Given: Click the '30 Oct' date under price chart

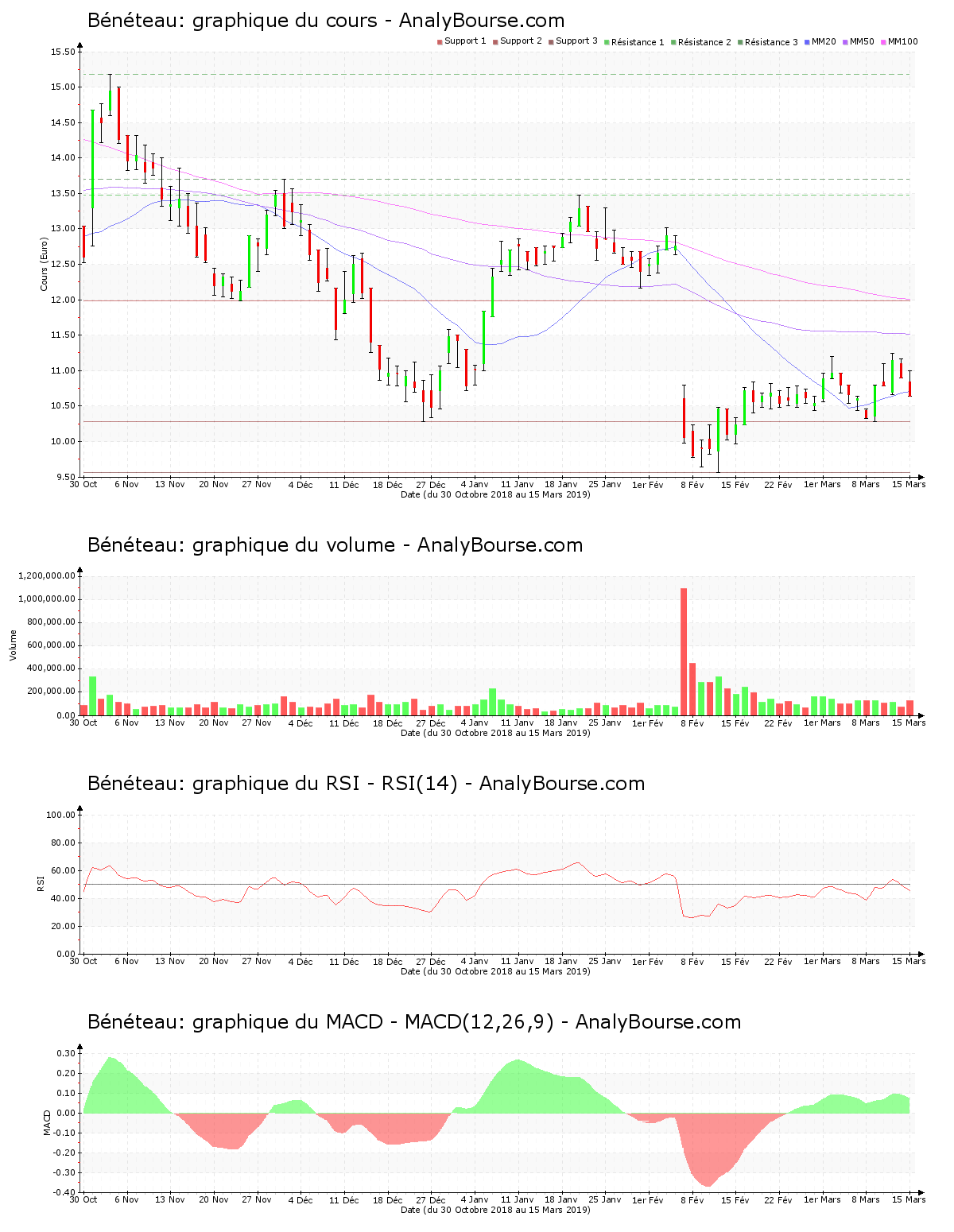Looking at the screenshot, I should point(83,484).
